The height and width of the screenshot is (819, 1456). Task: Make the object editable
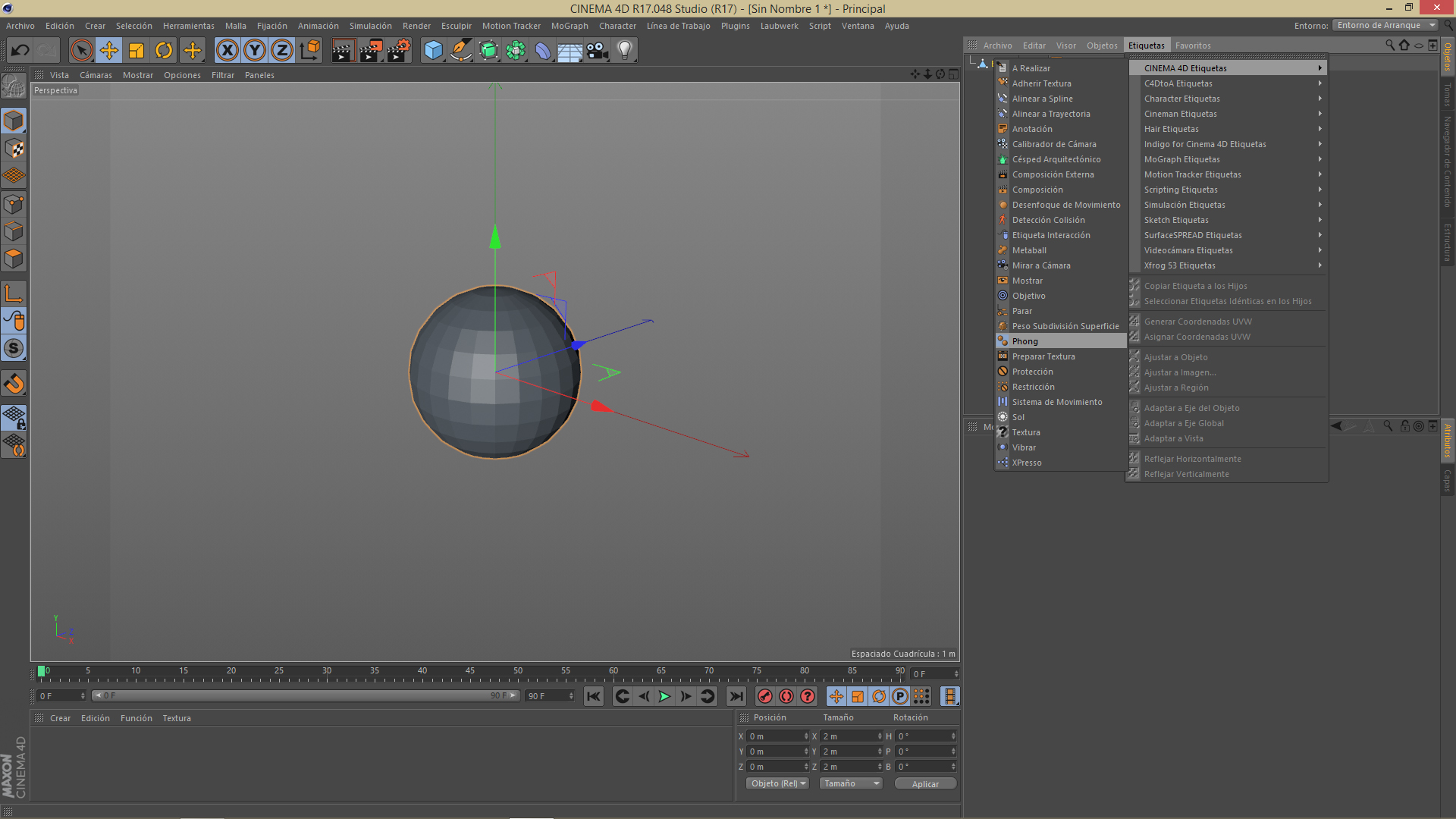(14, 87)
